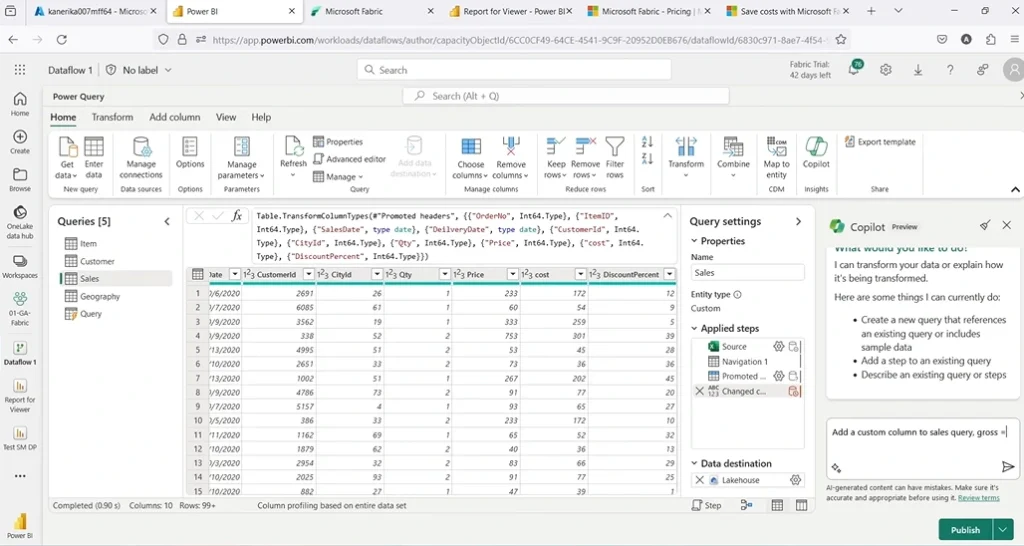Select Geography query
The width and height of the screenshot is (1024, 546).
point(100,297)
